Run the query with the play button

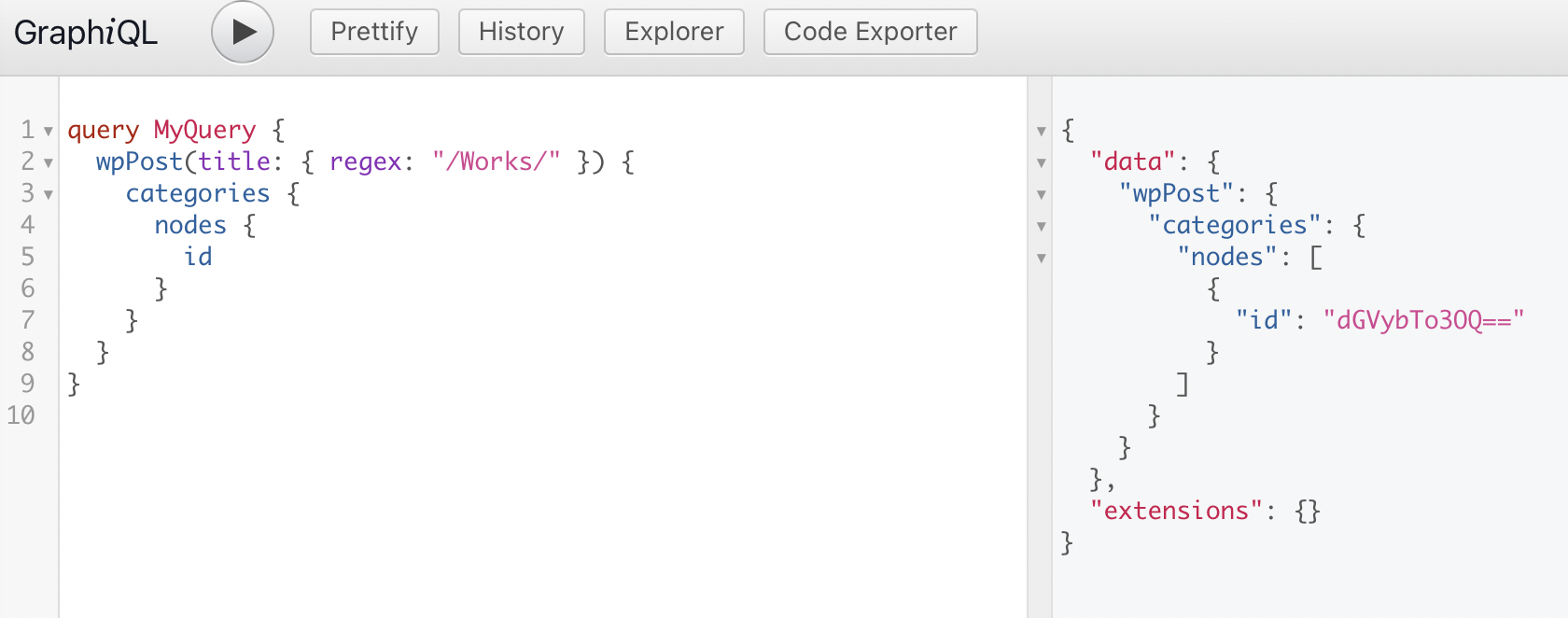point(243,32)
